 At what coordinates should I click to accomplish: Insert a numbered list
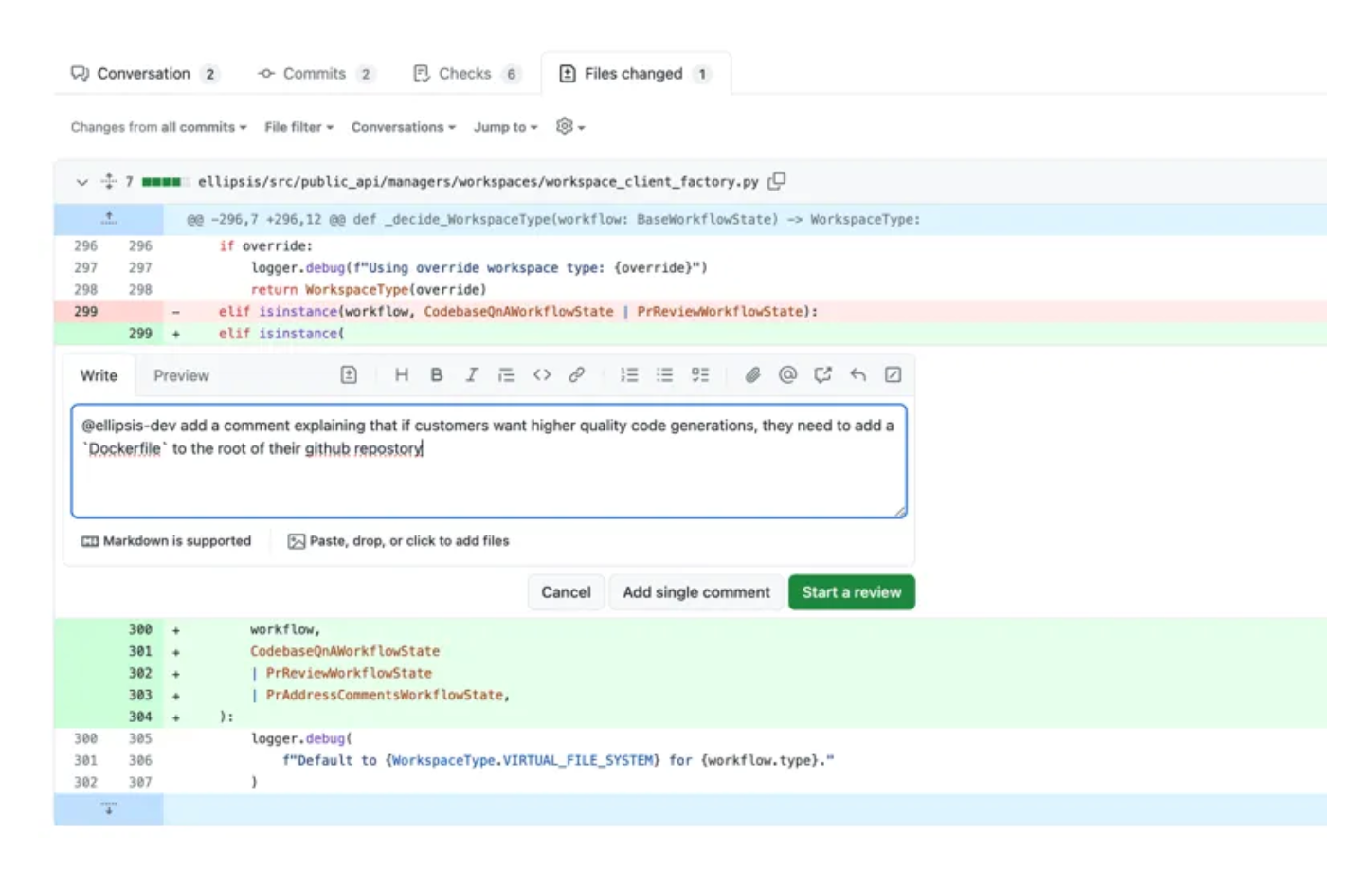(629, 375)
